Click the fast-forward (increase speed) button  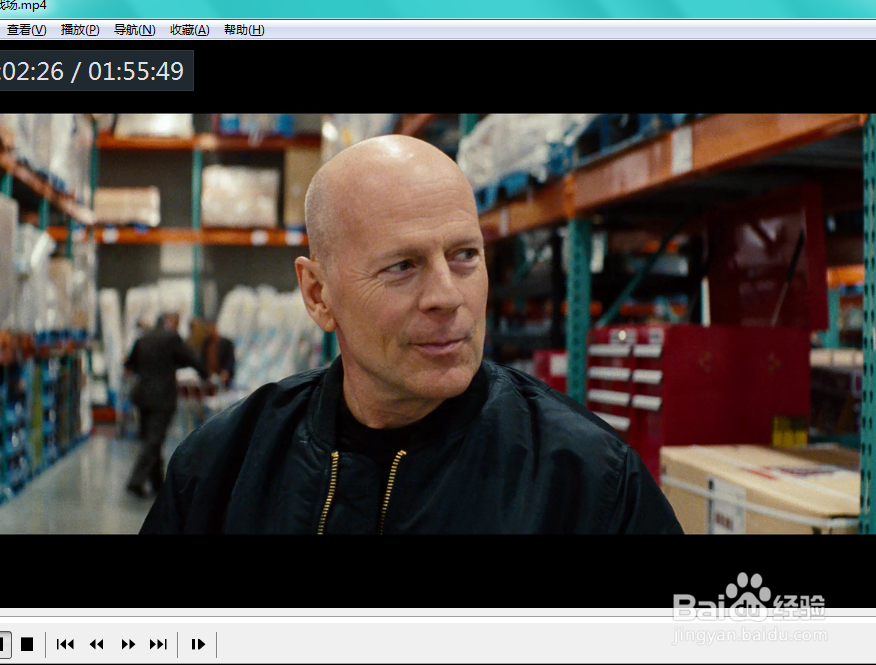(x=128, y=644)
